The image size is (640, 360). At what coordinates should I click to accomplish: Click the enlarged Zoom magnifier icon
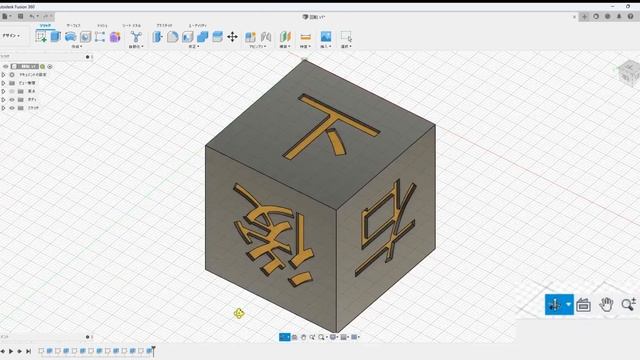tap(629, 304)
